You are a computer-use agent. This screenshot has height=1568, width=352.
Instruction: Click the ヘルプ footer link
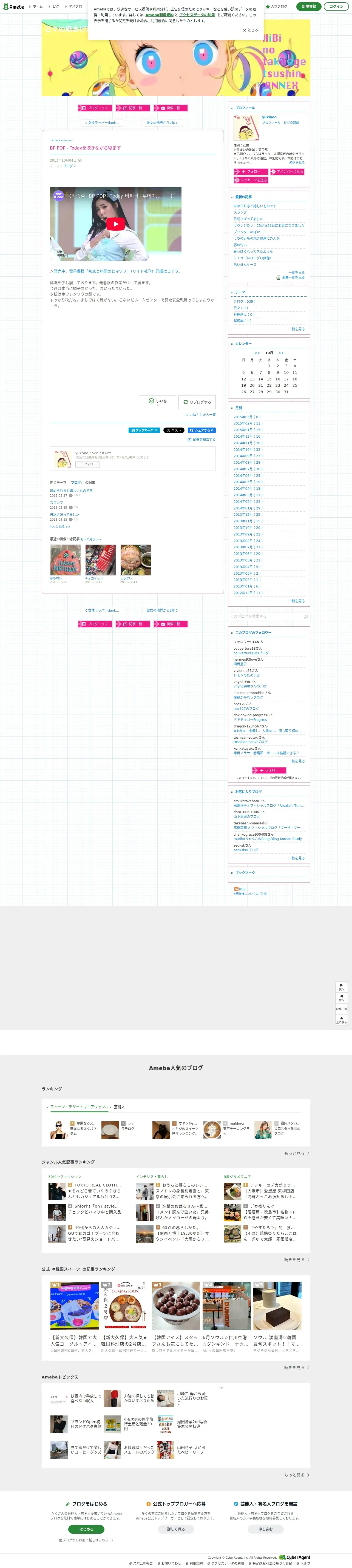point(303,1563)
